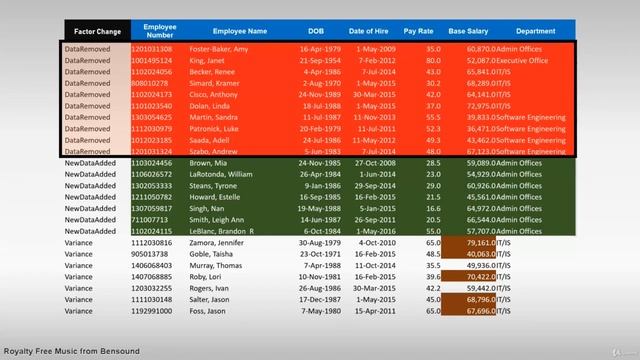Screen dimensions: 640x360
Task: Select employee name Singh, Nan
Action: 207,209
